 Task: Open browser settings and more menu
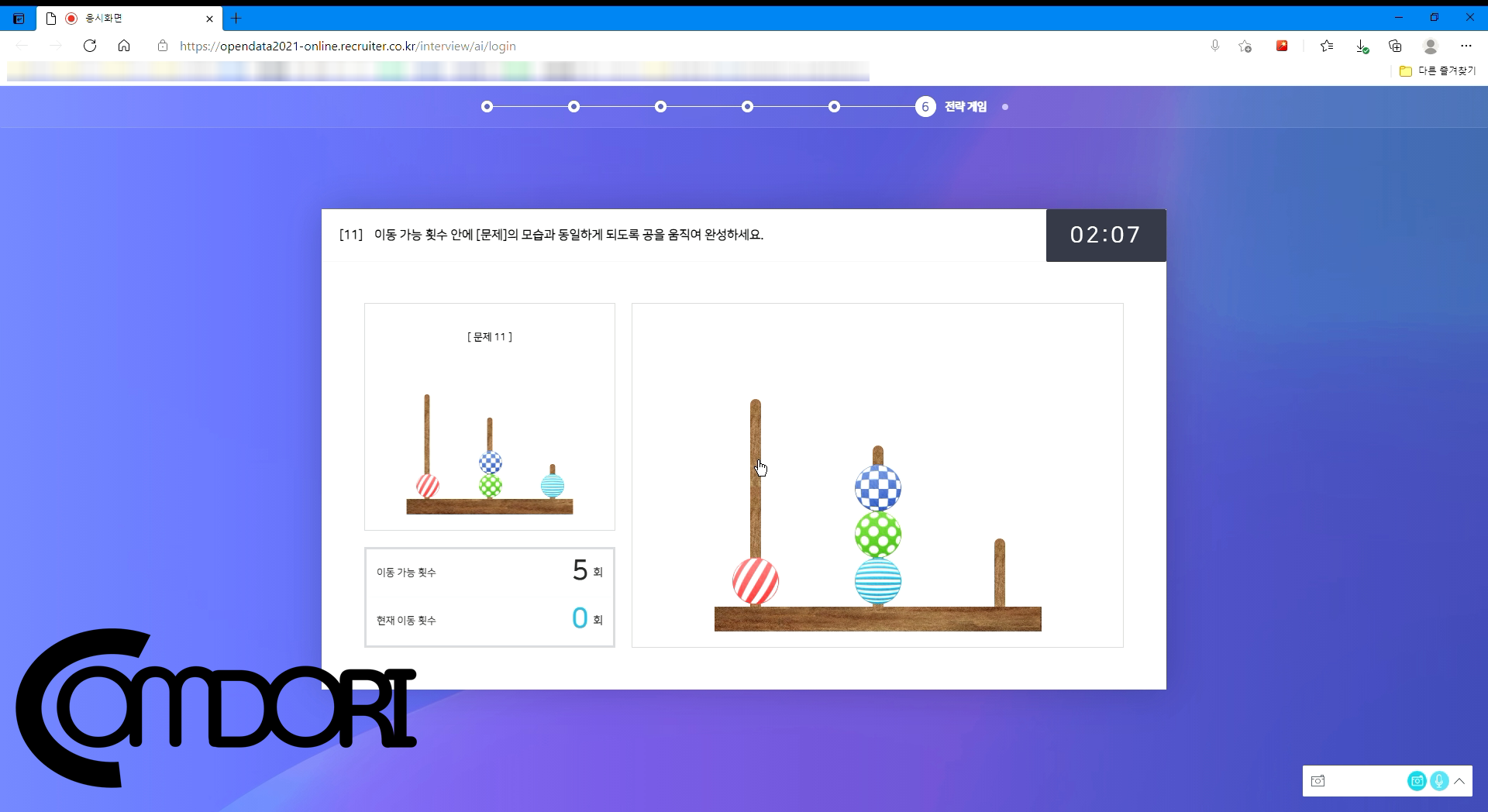pos(1466,46)
